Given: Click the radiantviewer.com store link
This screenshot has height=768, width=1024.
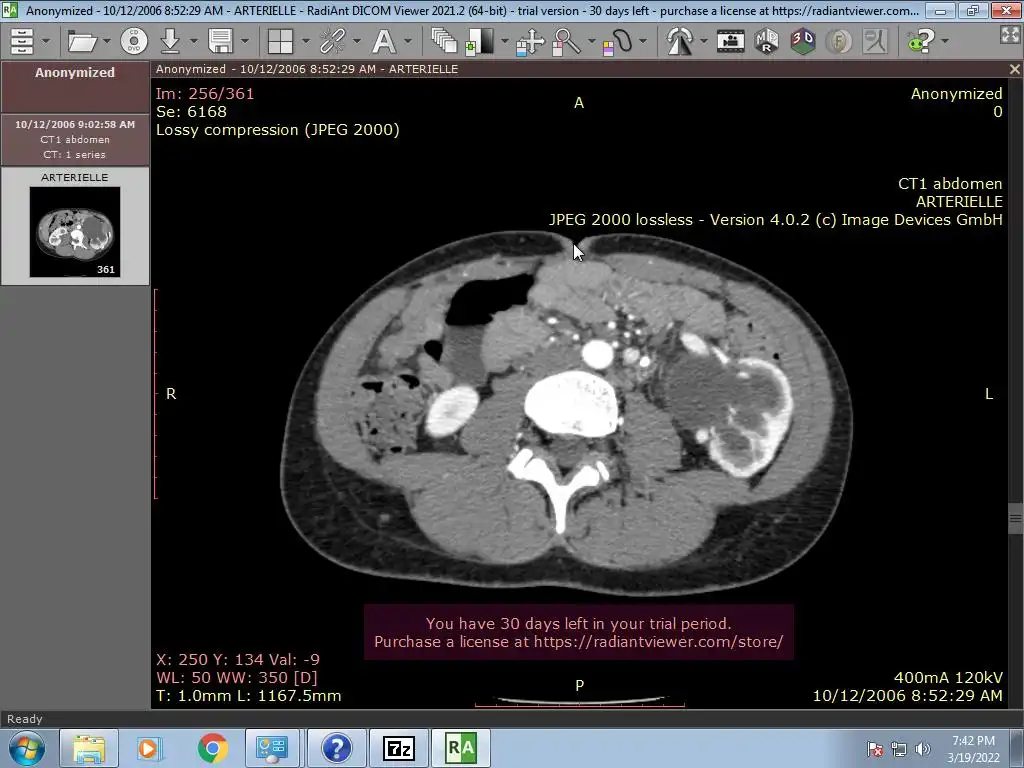Looking at the screenshot, I should [658, 641].
